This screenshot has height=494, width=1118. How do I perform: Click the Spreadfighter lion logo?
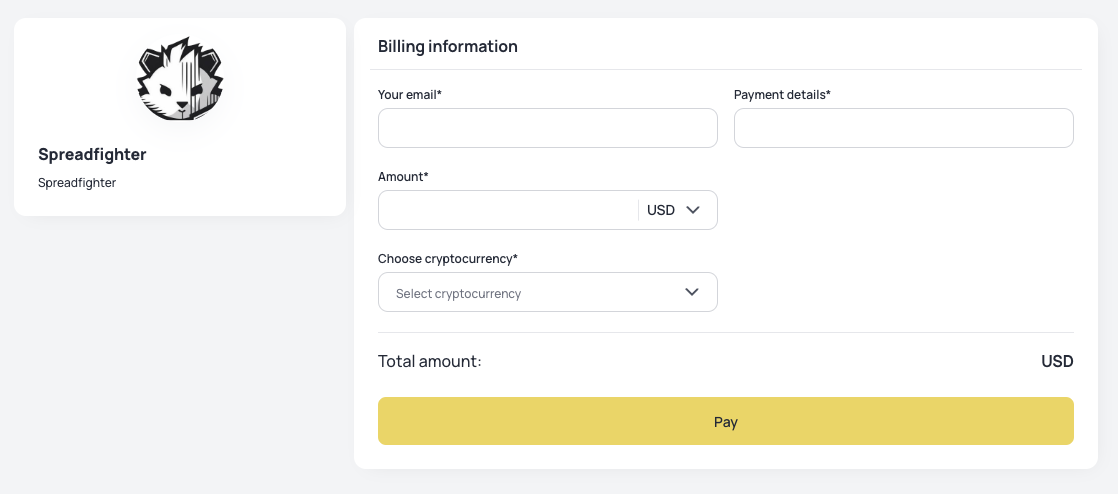click(180, 80)
